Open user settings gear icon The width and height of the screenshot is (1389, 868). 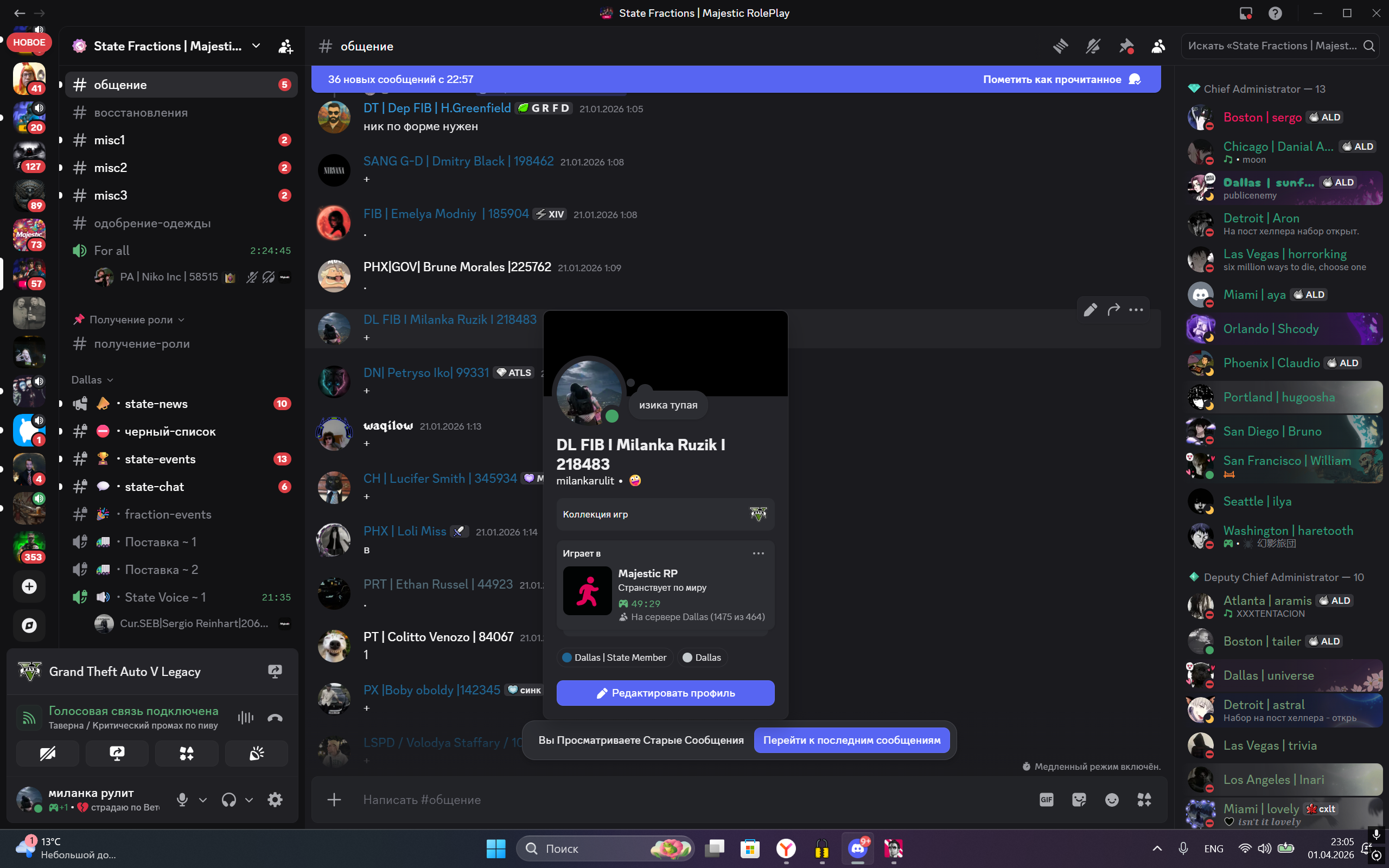pos(275,800)
